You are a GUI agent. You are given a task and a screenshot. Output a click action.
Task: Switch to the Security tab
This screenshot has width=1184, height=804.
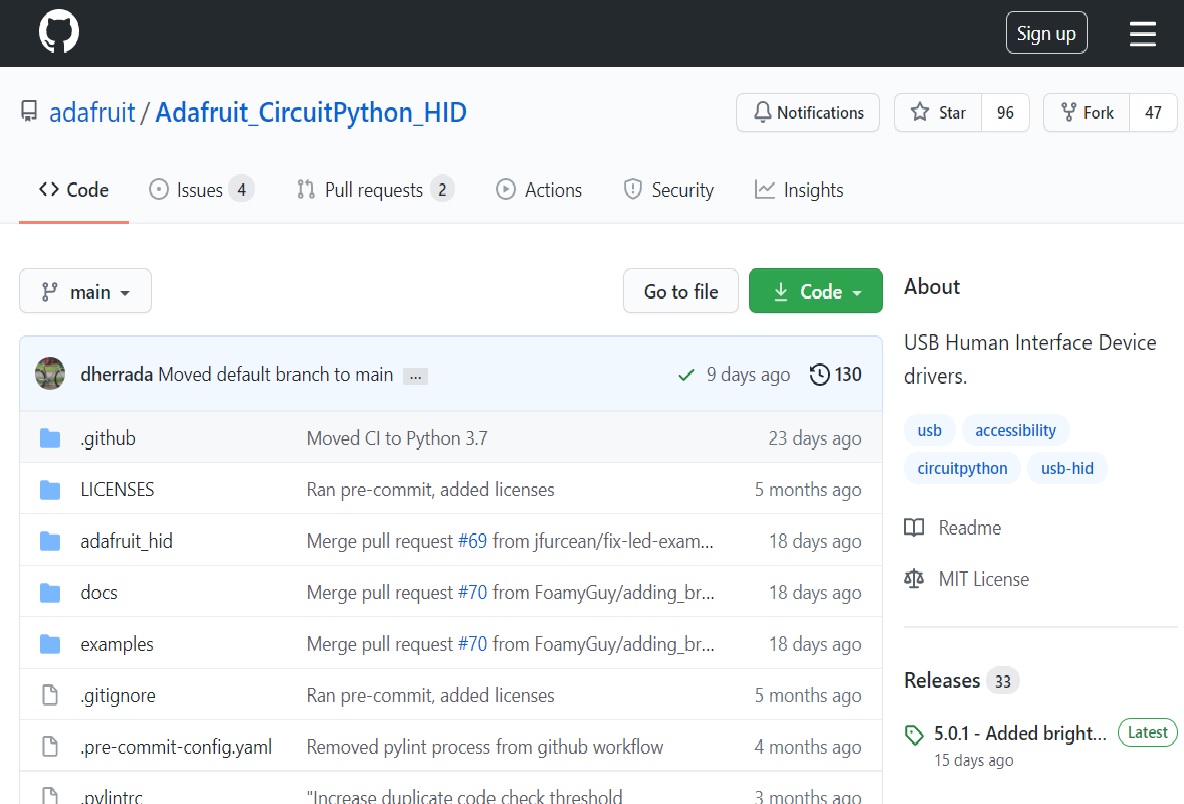pyautogui.click(x=668, y=190)
